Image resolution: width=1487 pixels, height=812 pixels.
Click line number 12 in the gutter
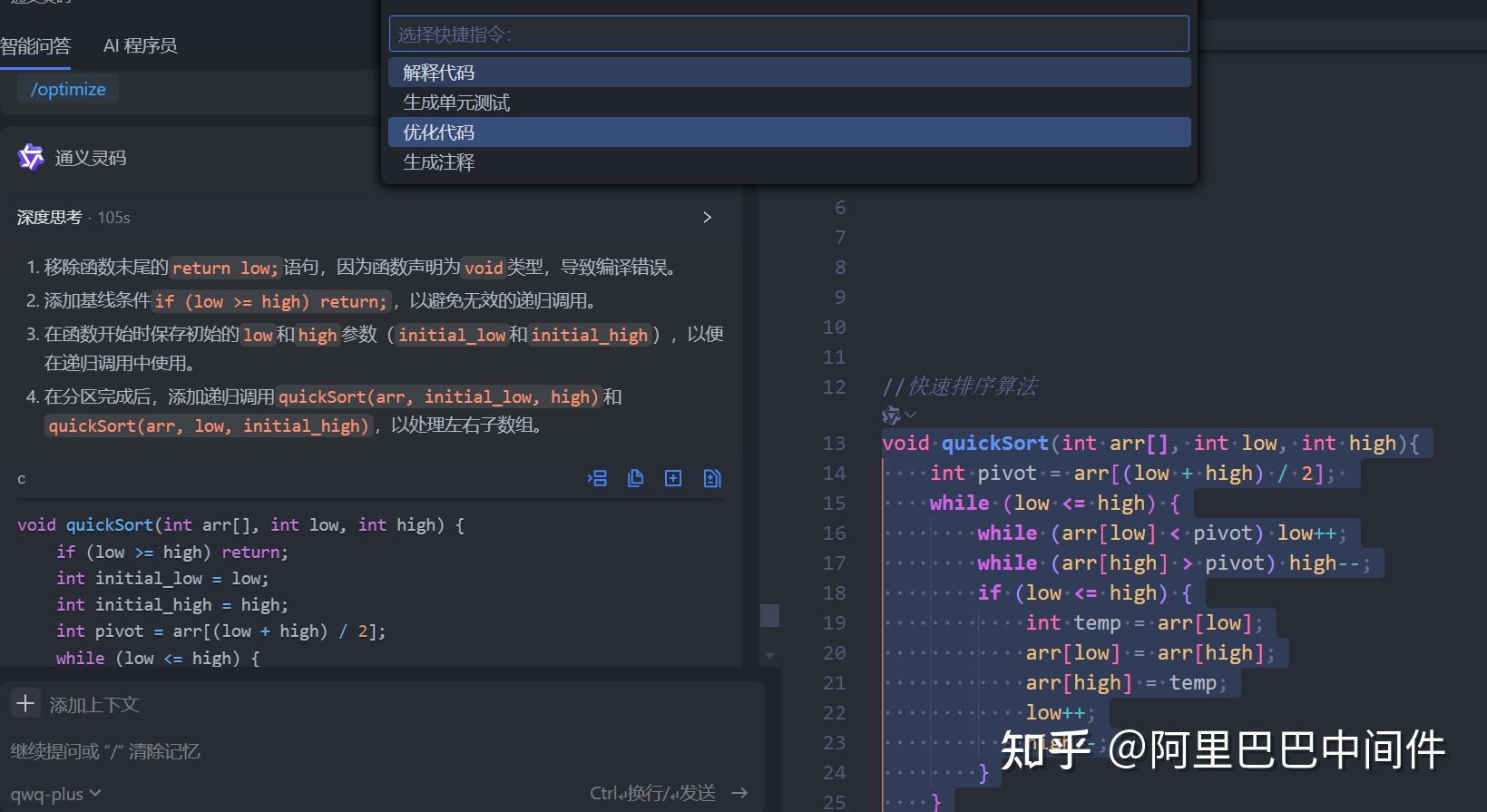834,387
